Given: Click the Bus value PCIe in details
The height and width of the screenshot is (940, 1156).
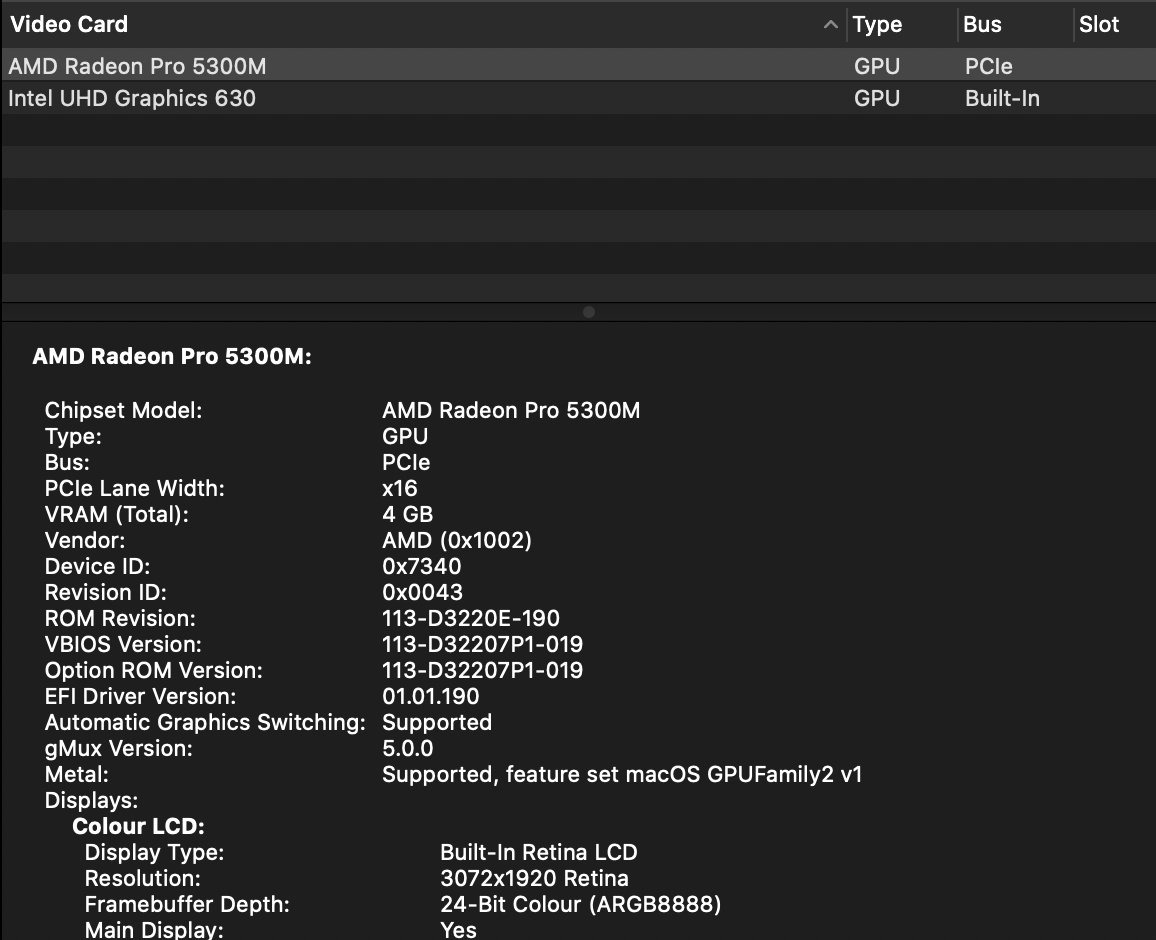Looking at the screenshot, I should 406,462.
